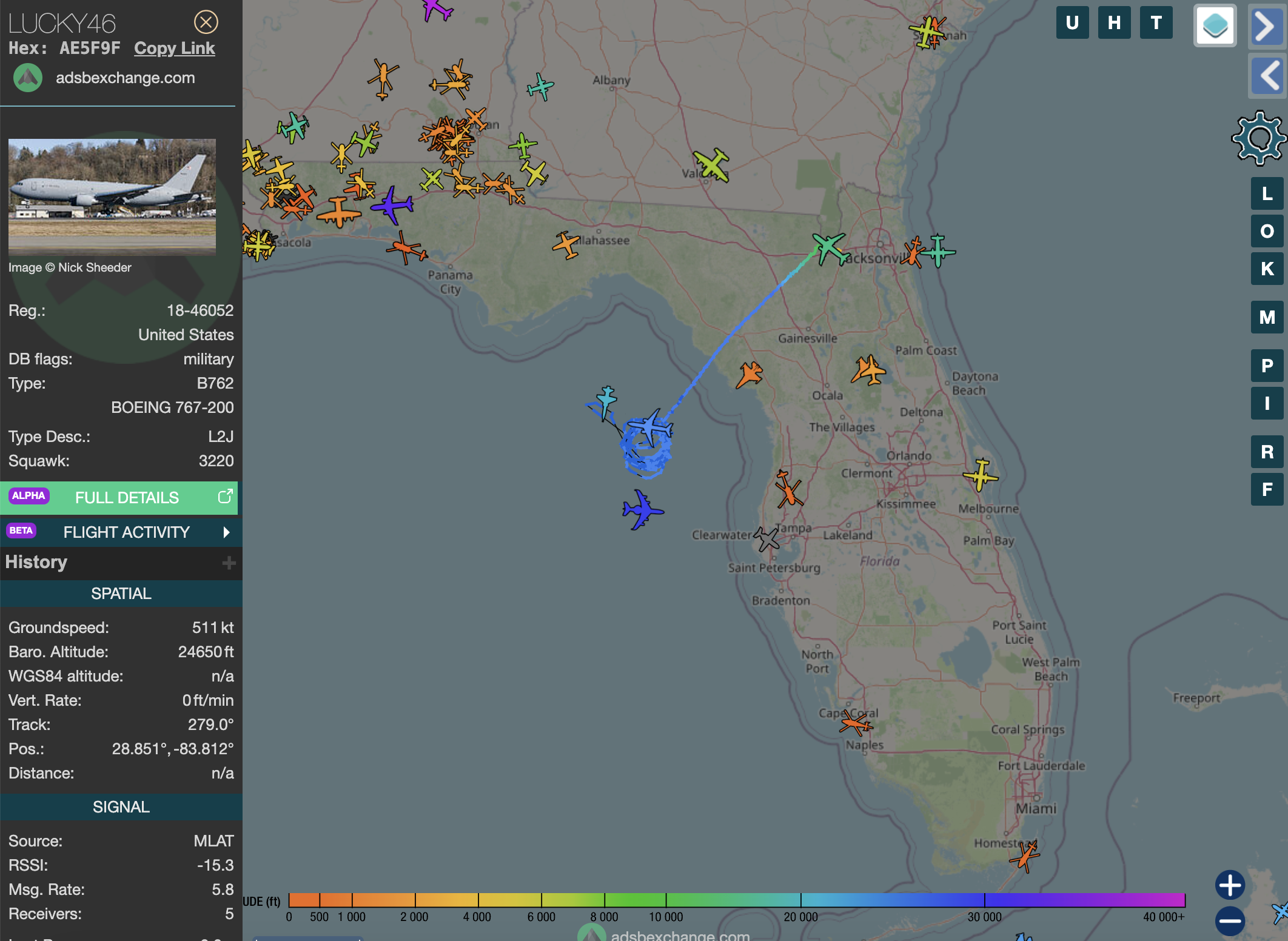Select the teal aircraft off Jacksonville coast
The width and height of the screenshot is (1288, 941).
pyautogui.click(x=938, y=250)
